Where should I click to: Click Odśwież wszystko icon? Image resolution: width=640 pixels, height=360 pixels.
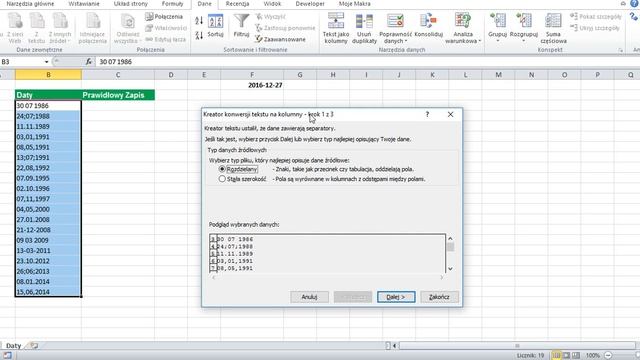(x=128, y=21)
